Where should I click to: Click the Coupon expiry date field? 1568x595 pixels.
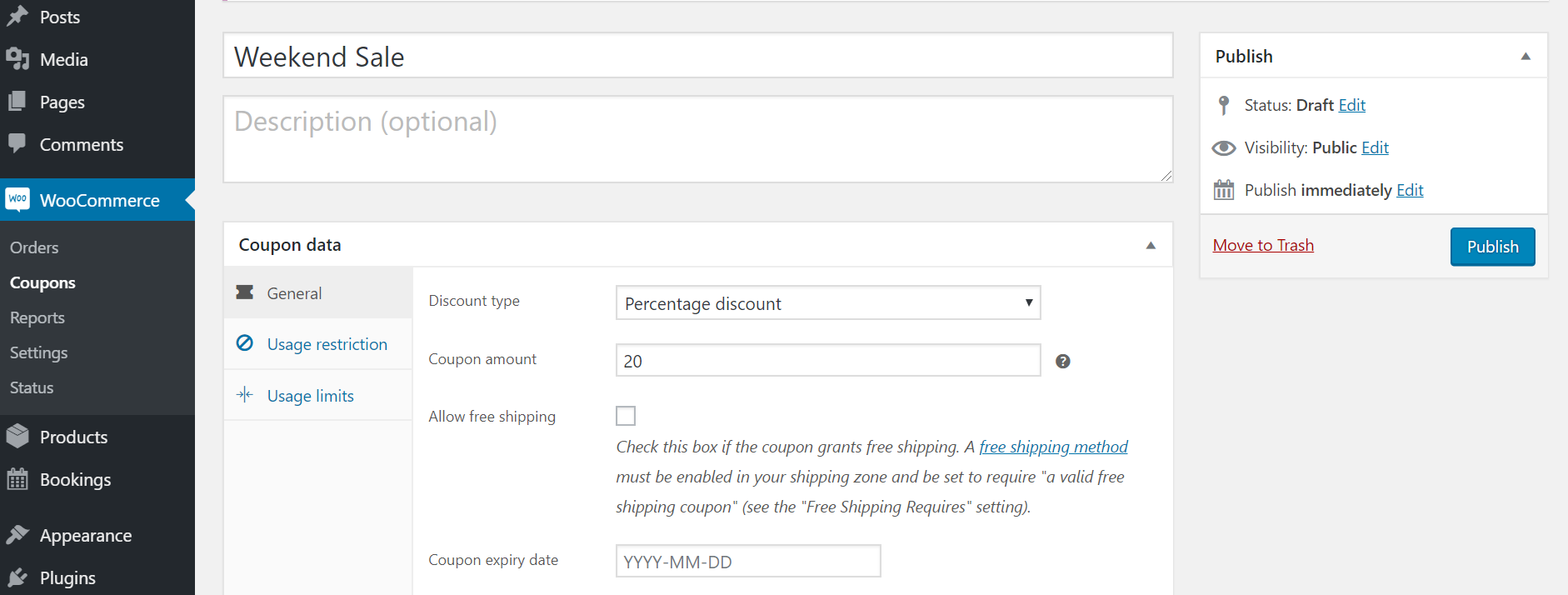[x=747, y=562]
